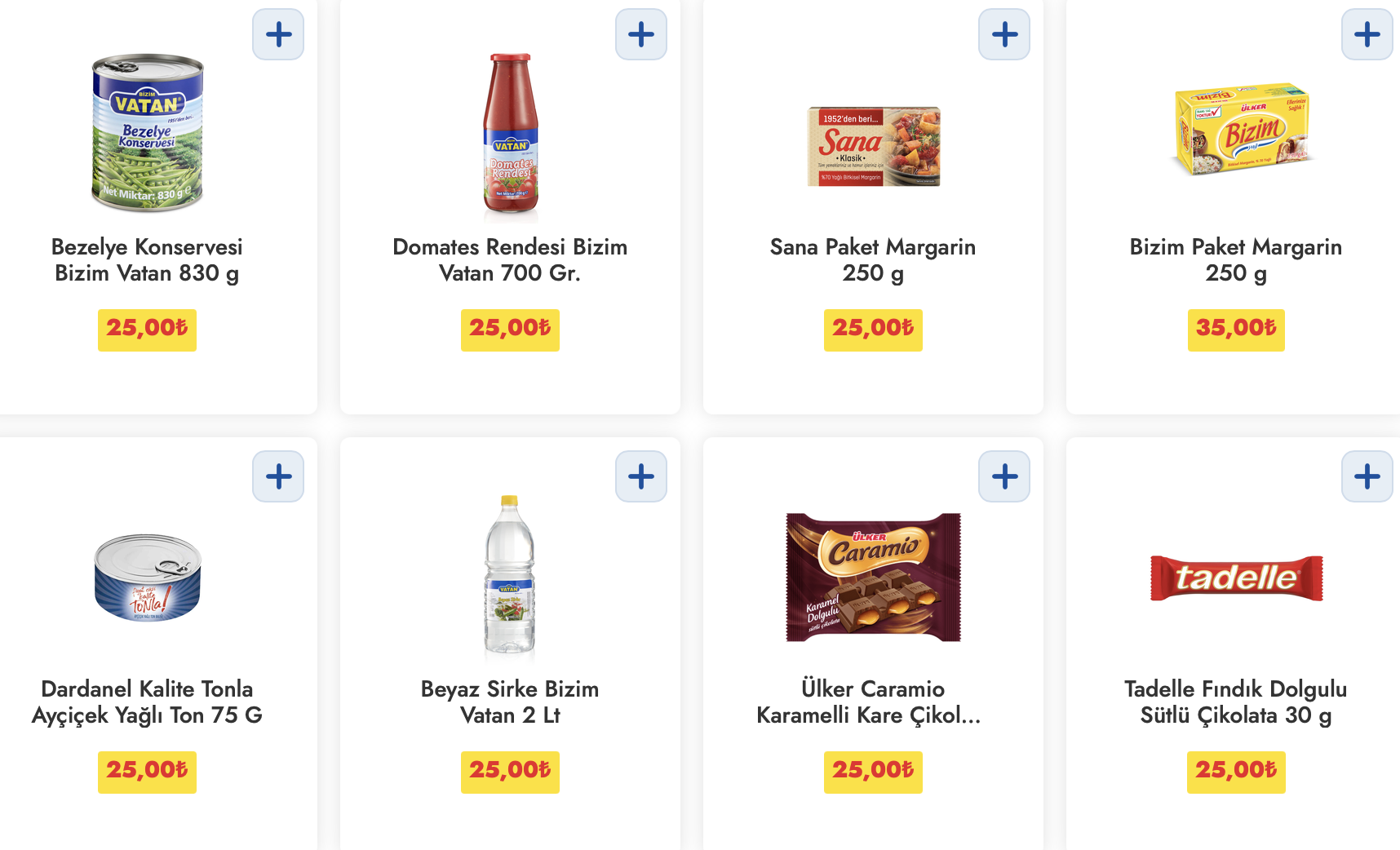Add Domates Rendesi using plus icon
The image size is (1400, 850).
click(641, 34)
